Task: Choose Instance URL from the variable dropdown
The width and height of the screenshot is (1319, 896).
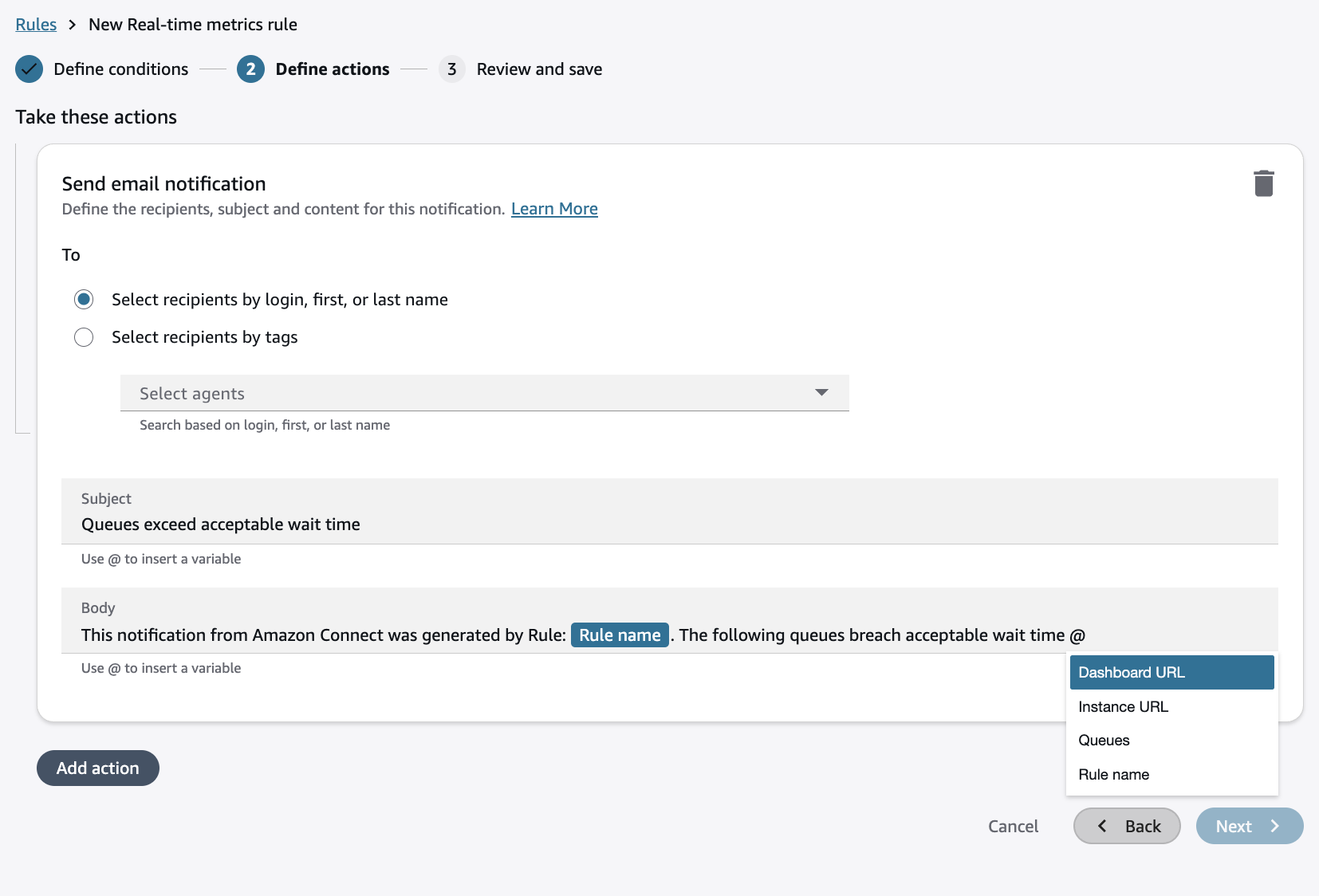Action: (x=1123, y=706)
